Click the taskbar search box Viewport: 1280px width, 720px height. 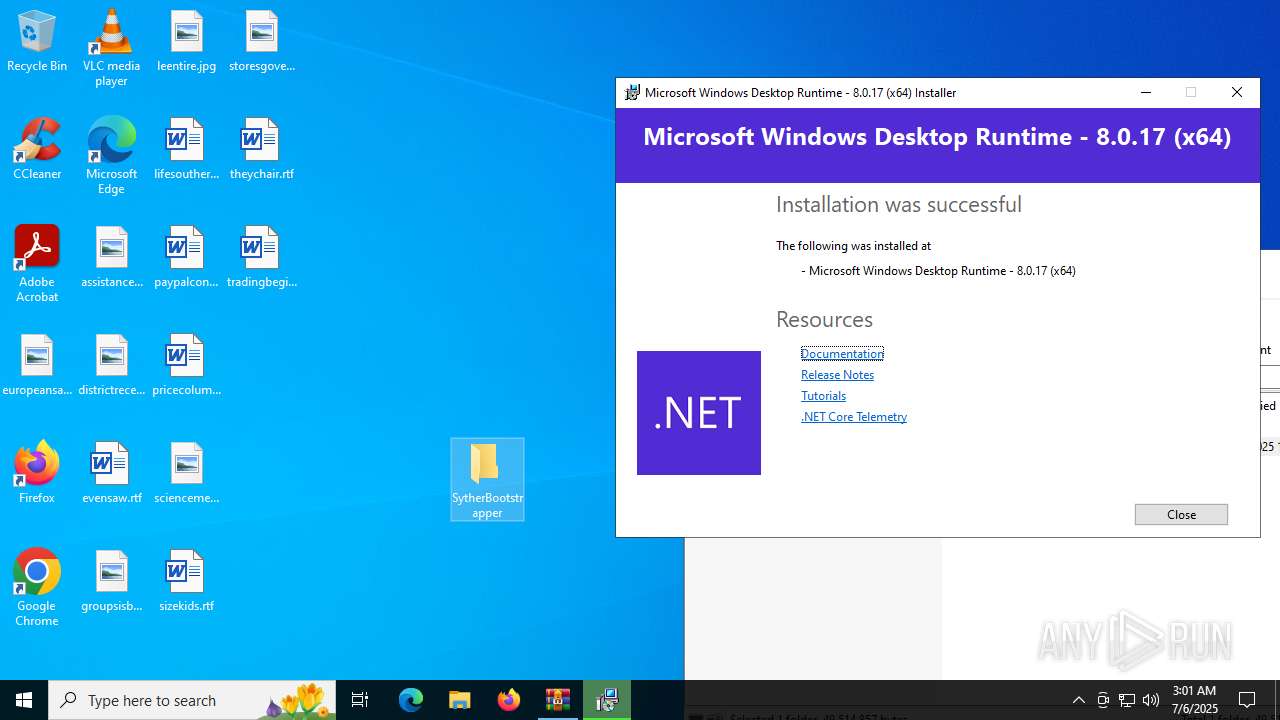tap(193, 700)
